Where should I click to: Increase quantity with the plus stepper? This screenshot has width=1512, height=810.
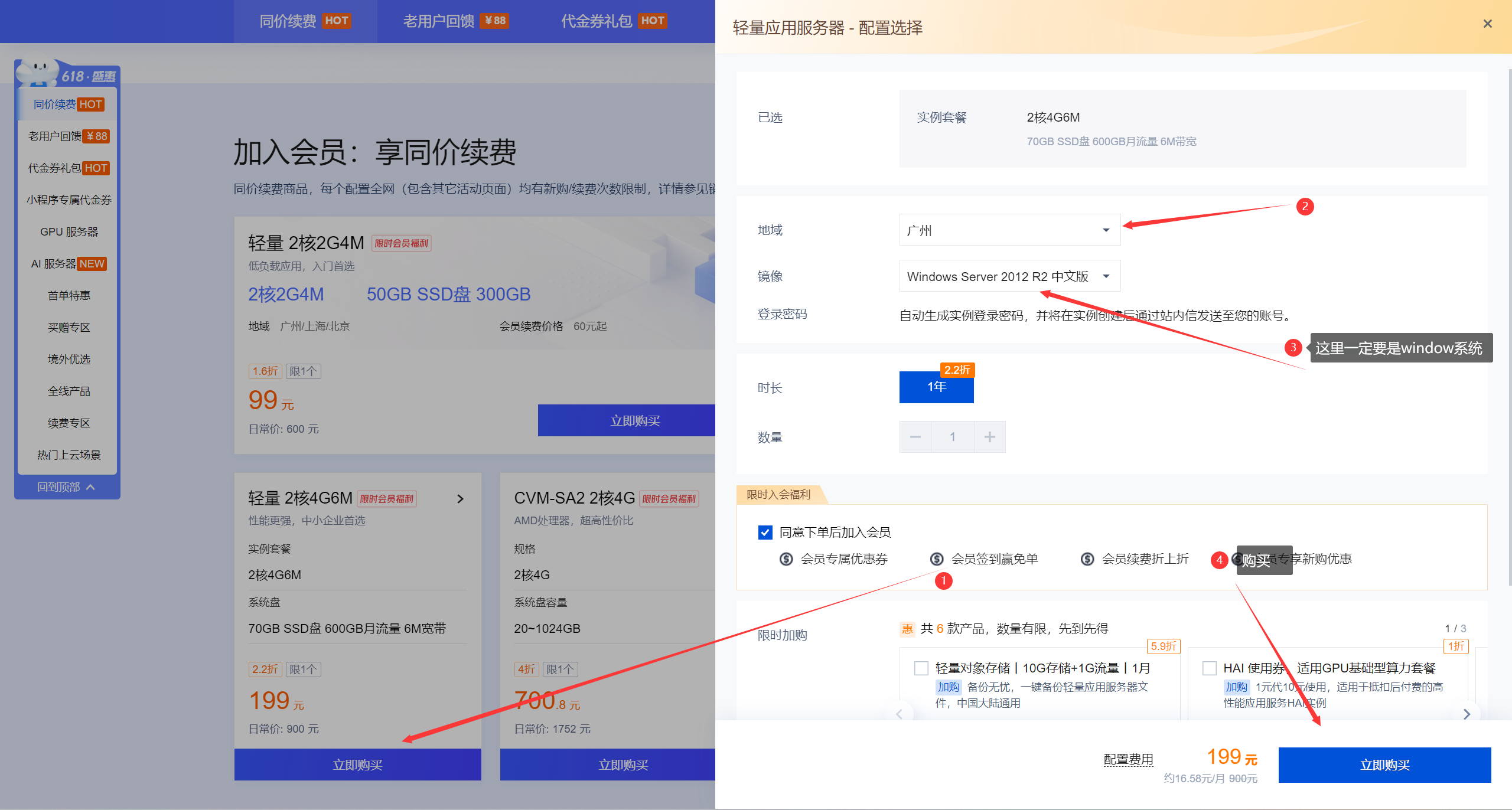pos(990,437)
